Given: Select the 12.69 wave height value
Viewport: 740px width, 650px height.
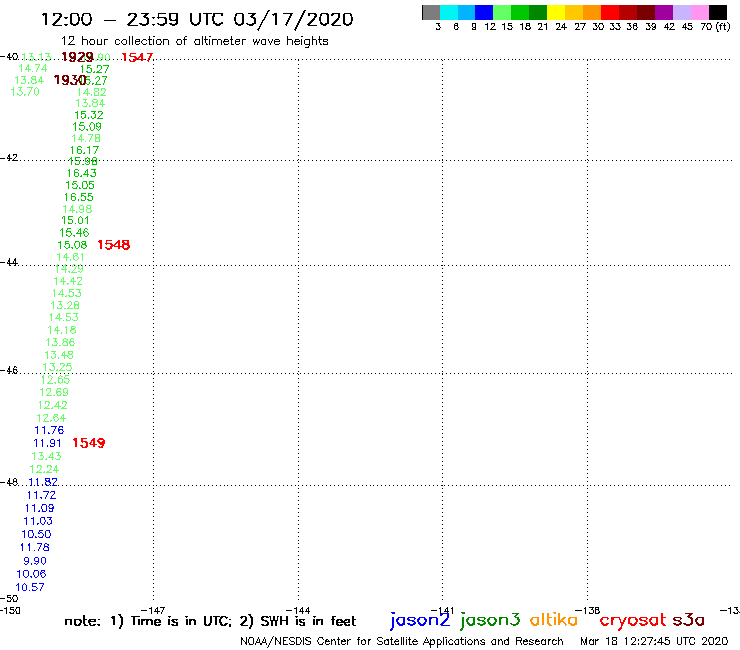Looking at the screenshot, I should [x=54, y=392].
